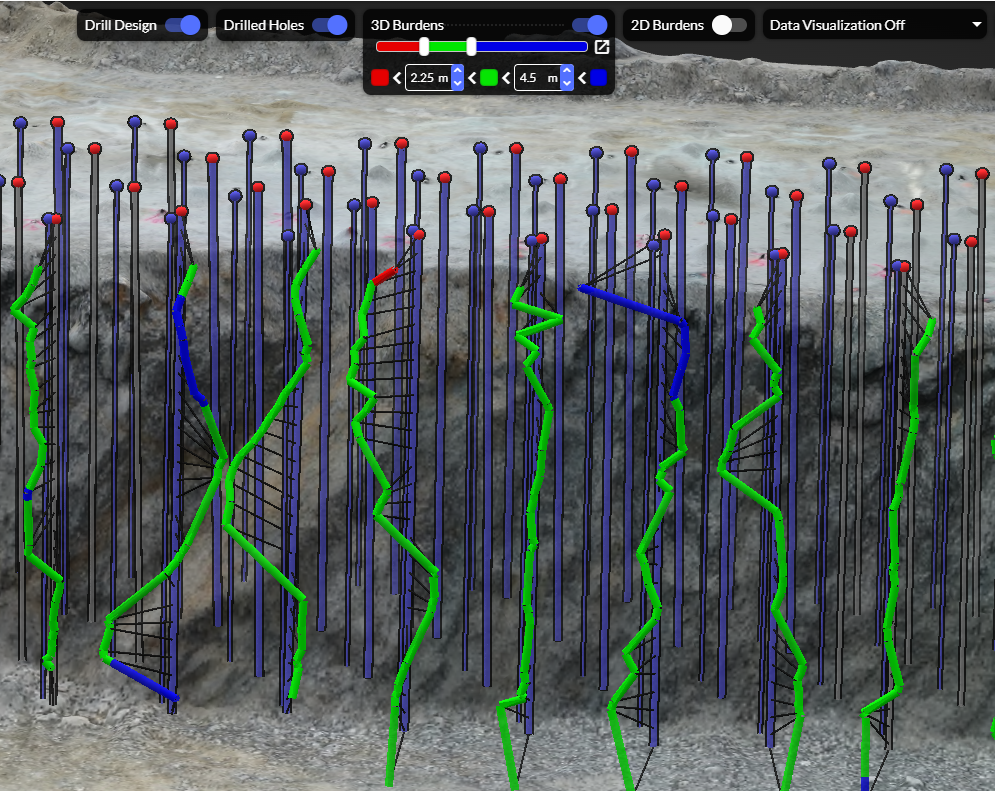Click into the 4.5 m threshold field
This screenshot has width=995, height=791.
click(x=535, y=78)
